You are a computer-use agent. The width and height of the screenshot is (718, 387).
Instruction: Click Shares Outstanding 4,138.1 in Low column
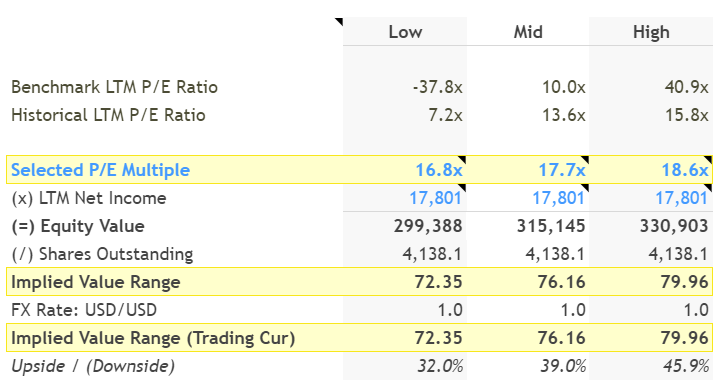pyautogui.click(x=432, y=254)
